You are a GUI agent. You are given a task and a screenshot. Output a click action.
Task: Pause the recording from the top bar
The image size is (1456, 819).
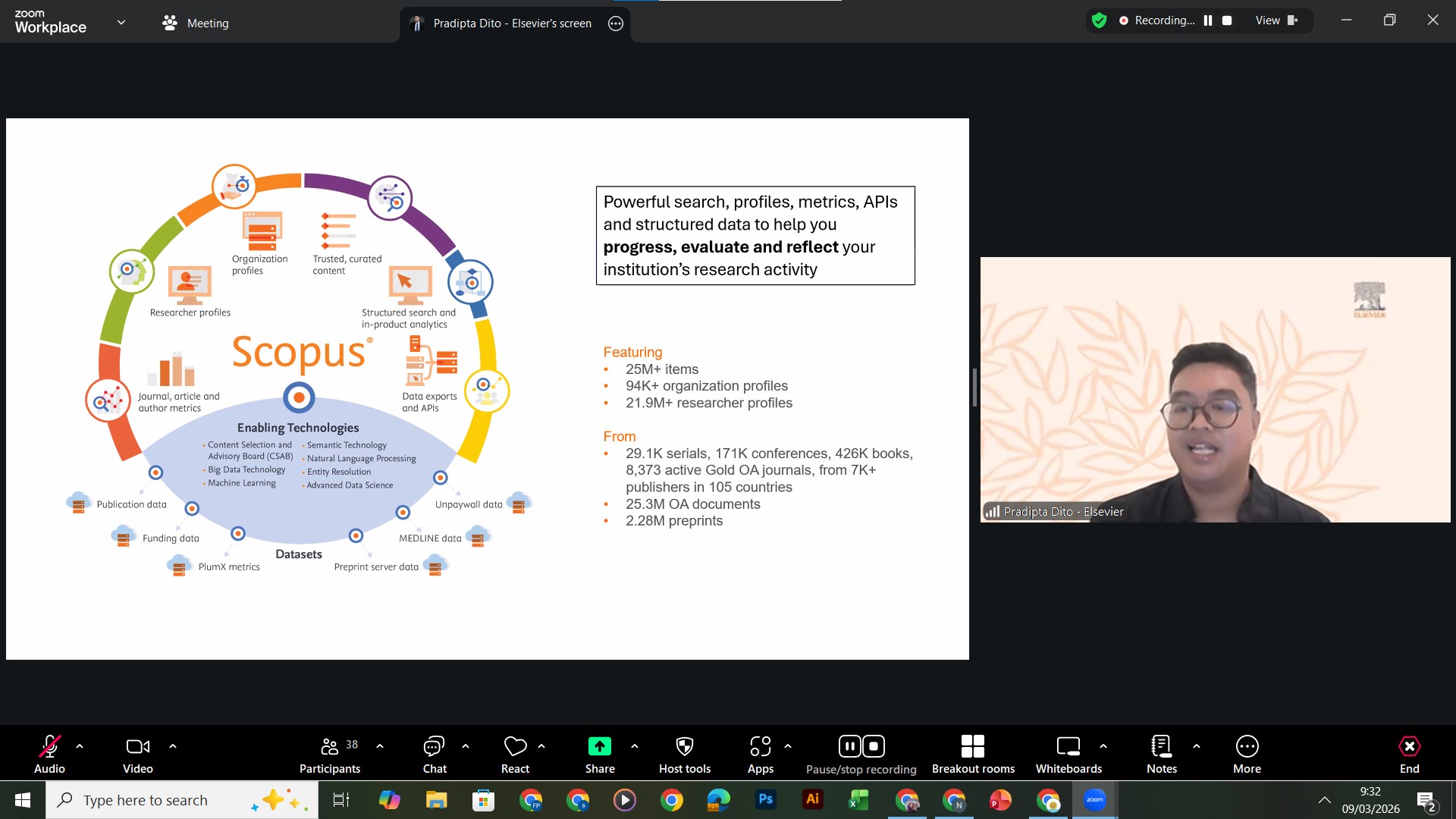click(1208, 20)
